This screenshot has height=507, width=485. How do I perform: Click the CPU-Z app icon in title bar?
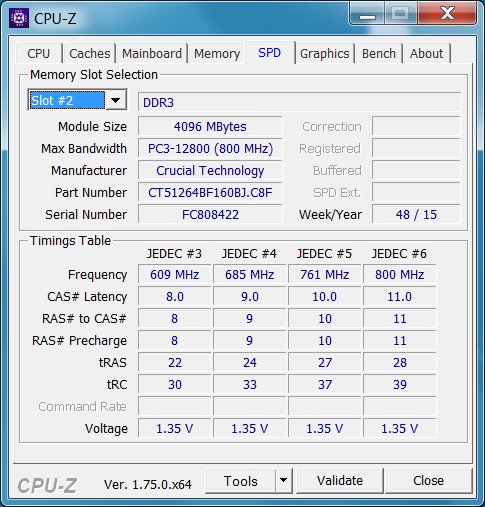tap(19, 18)
